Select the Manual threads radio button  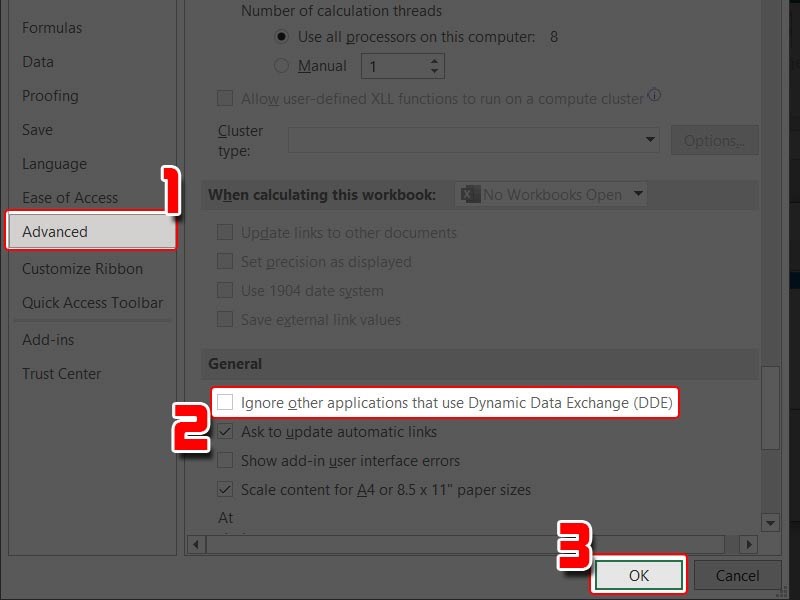click(x=282, y=65)
